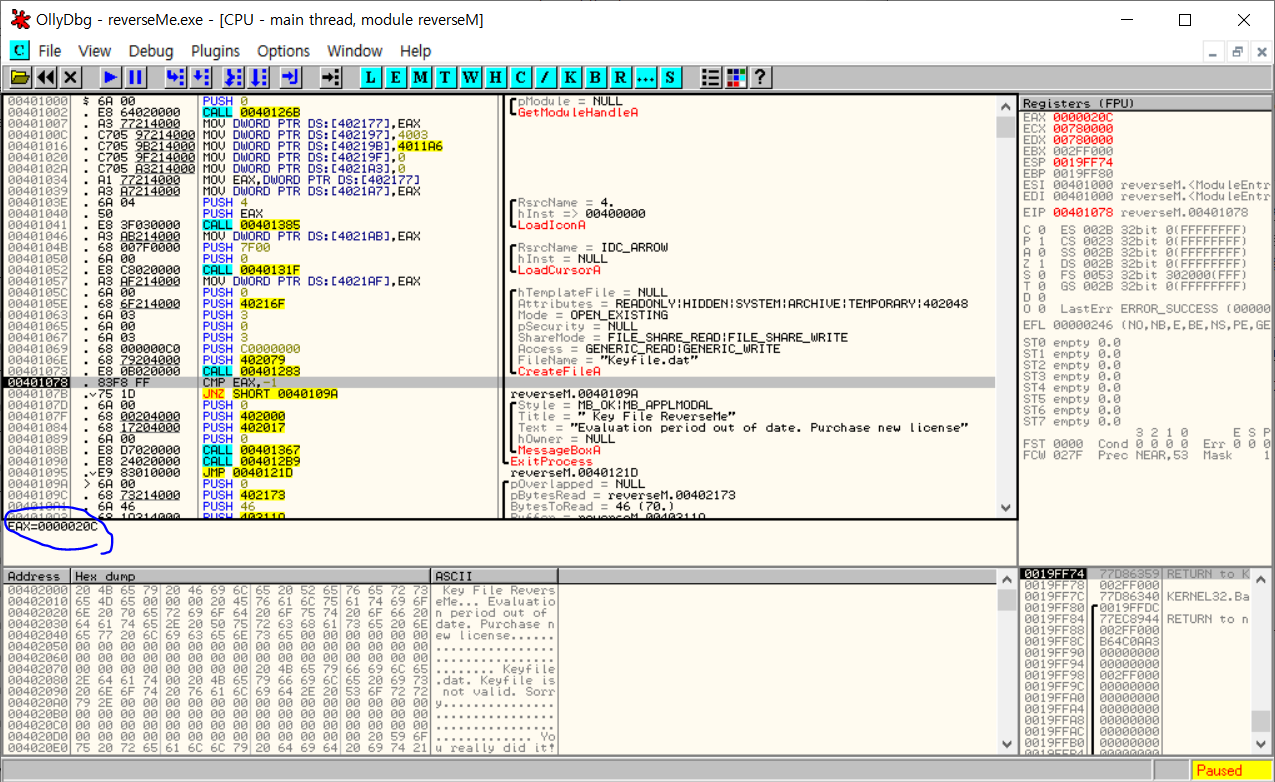
Task: Click the Hex dump column header
Action: coord(251,576)
